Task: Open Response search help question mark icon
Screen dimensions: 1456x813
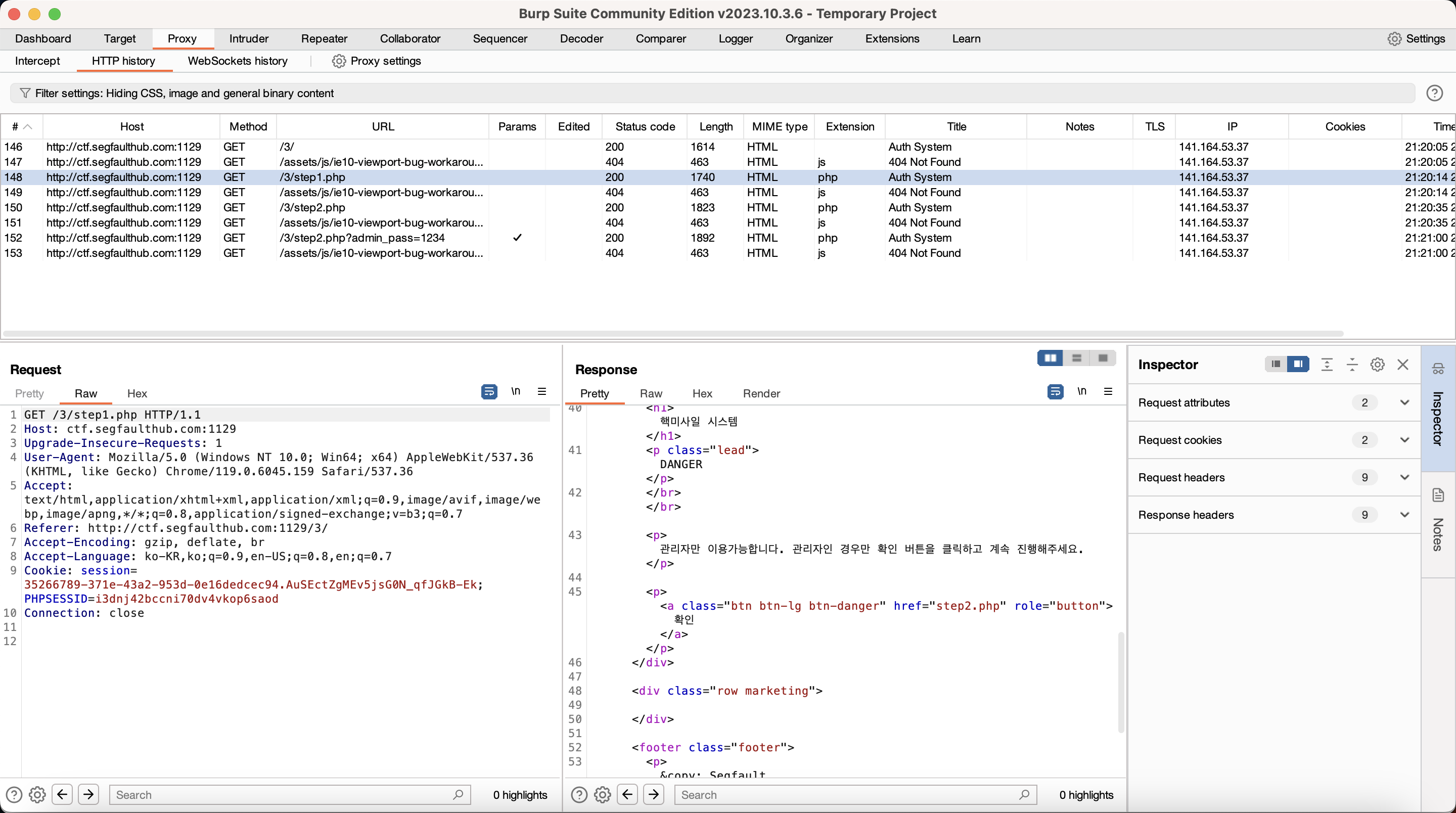Action: [x=579, y=794]
